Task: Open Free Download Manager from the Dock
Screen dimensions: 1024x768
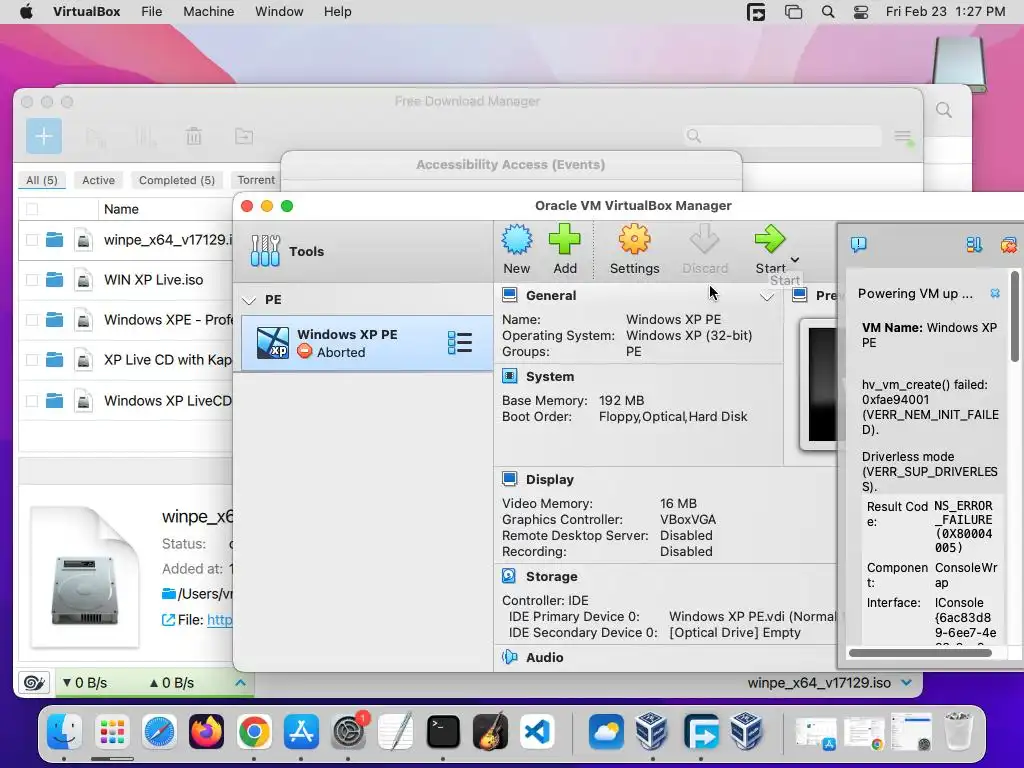Action: [x=701, y=731]
